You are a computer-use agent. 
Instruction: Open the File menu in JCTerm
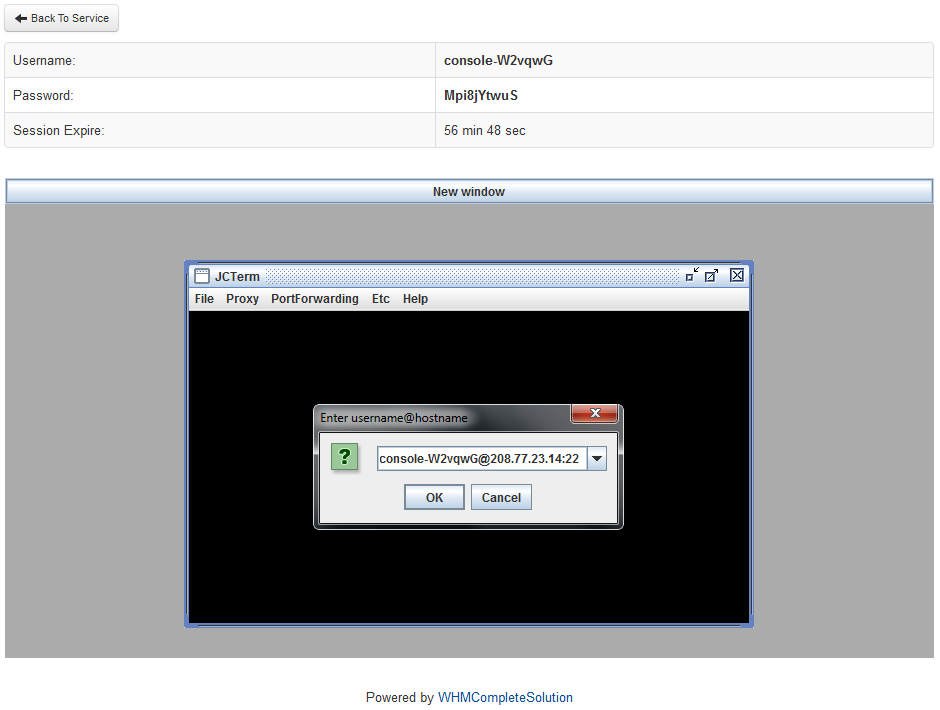coord(203,298)
